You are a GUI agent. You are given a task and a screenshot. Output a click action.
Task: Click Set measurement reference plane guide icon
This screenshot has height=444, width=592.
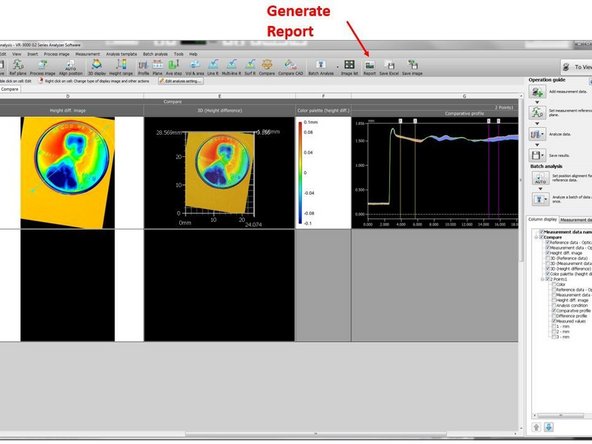click(x=536, y=113)
